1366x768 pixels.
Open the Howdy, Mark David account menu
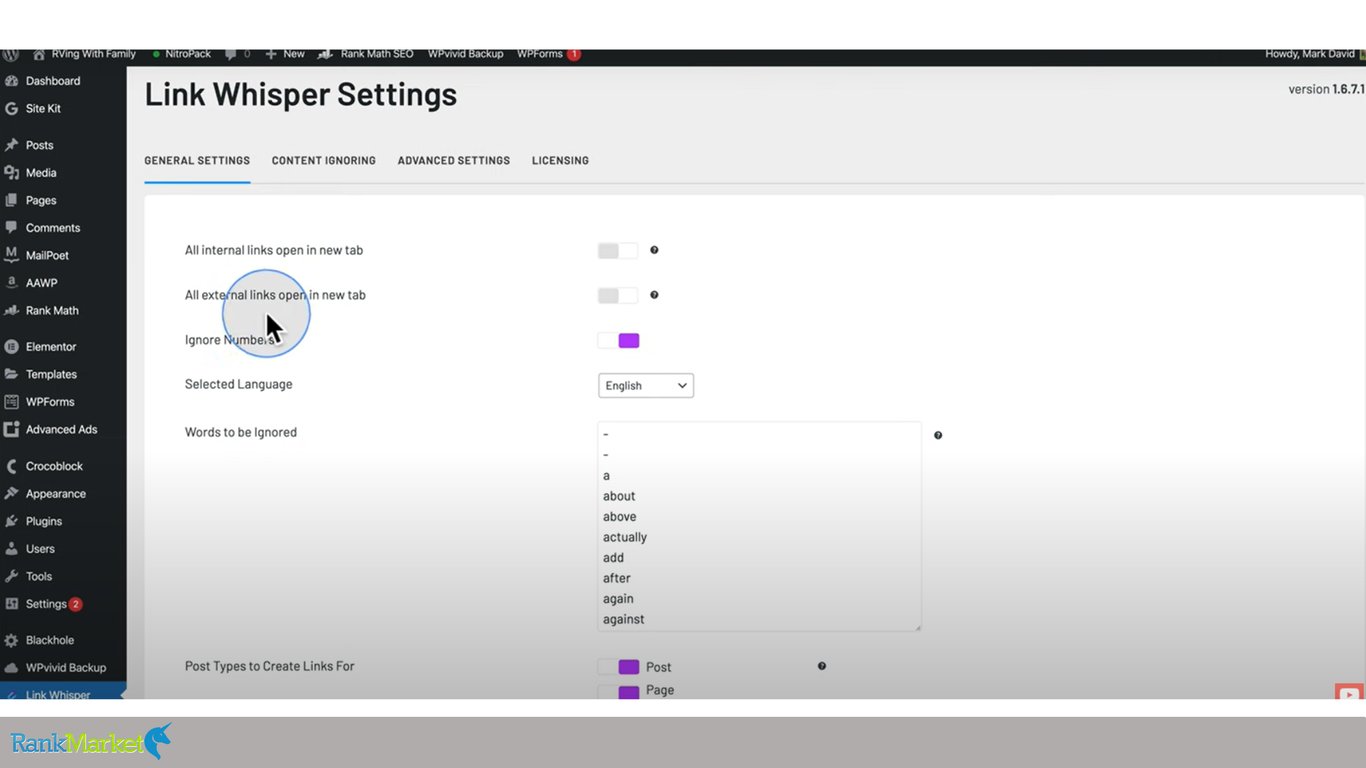pos(1315,54)
